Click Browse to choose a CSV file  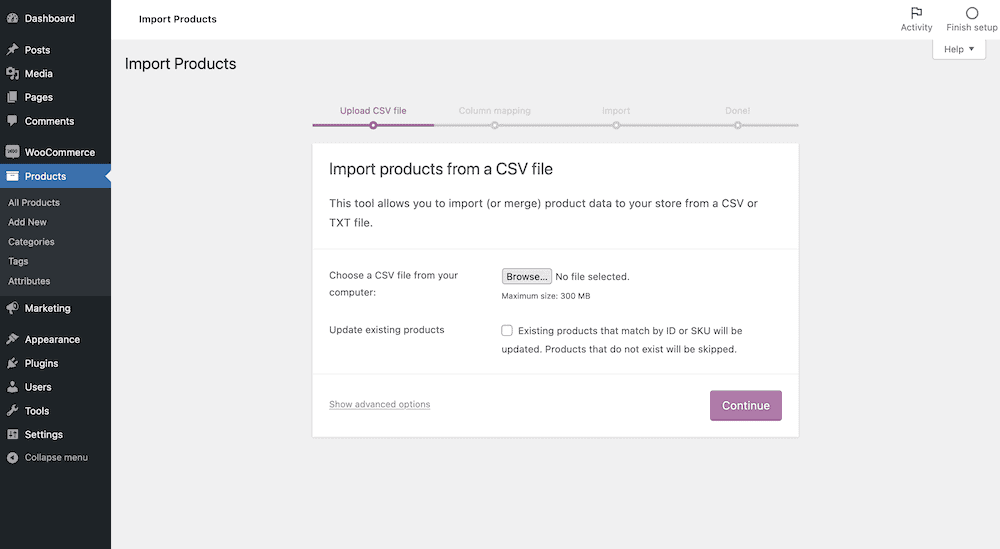(526, 276)
